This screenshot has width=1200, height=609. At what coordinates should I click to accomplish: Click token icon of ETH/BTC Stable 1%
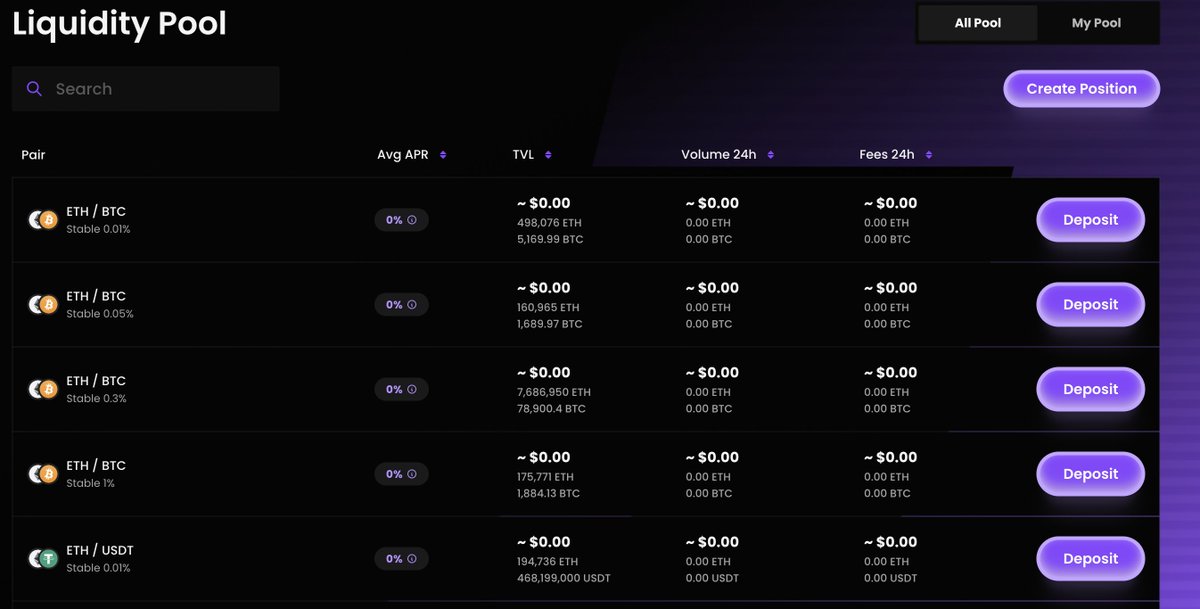pyautogui.click(x=43, y=474)
